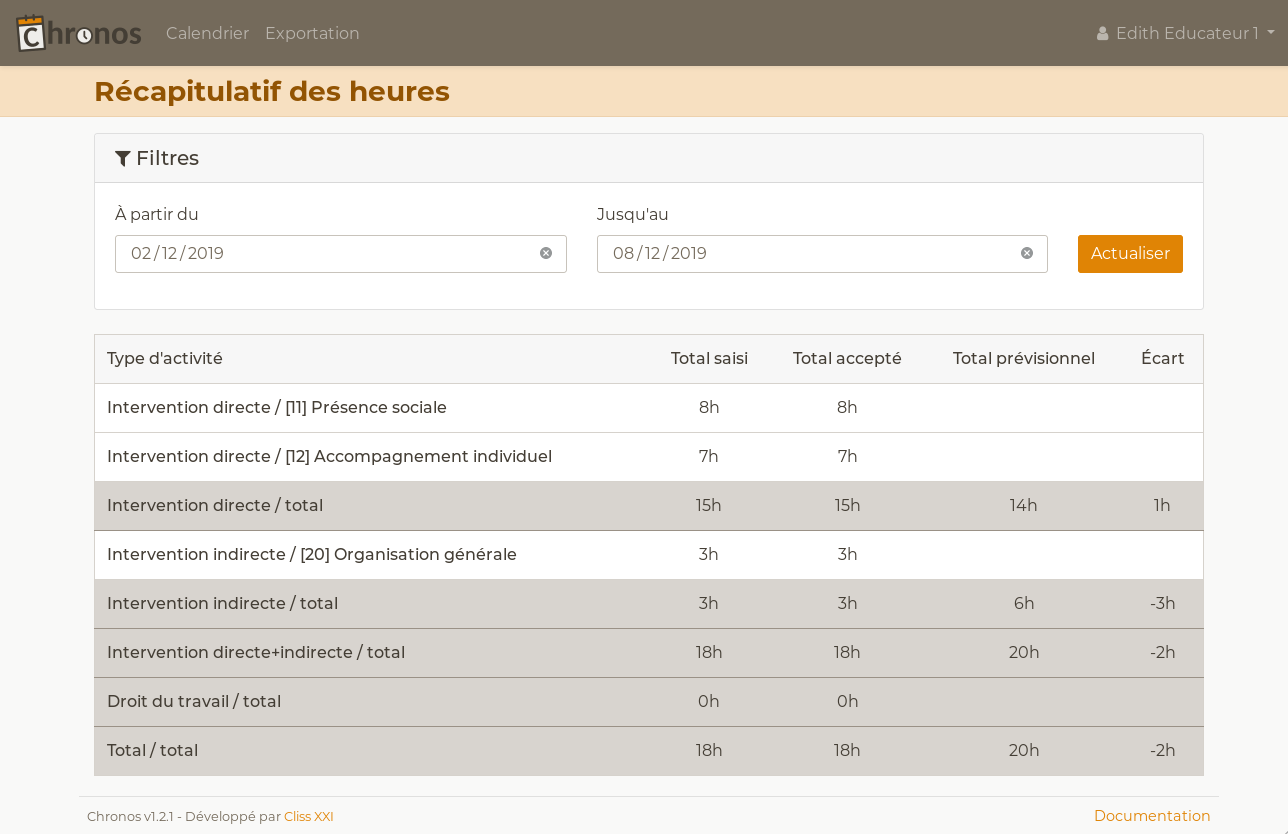1288x834 pixels.
Task: Select the 'Intervention indirecte / total' row label
Action: pos(222,603)
